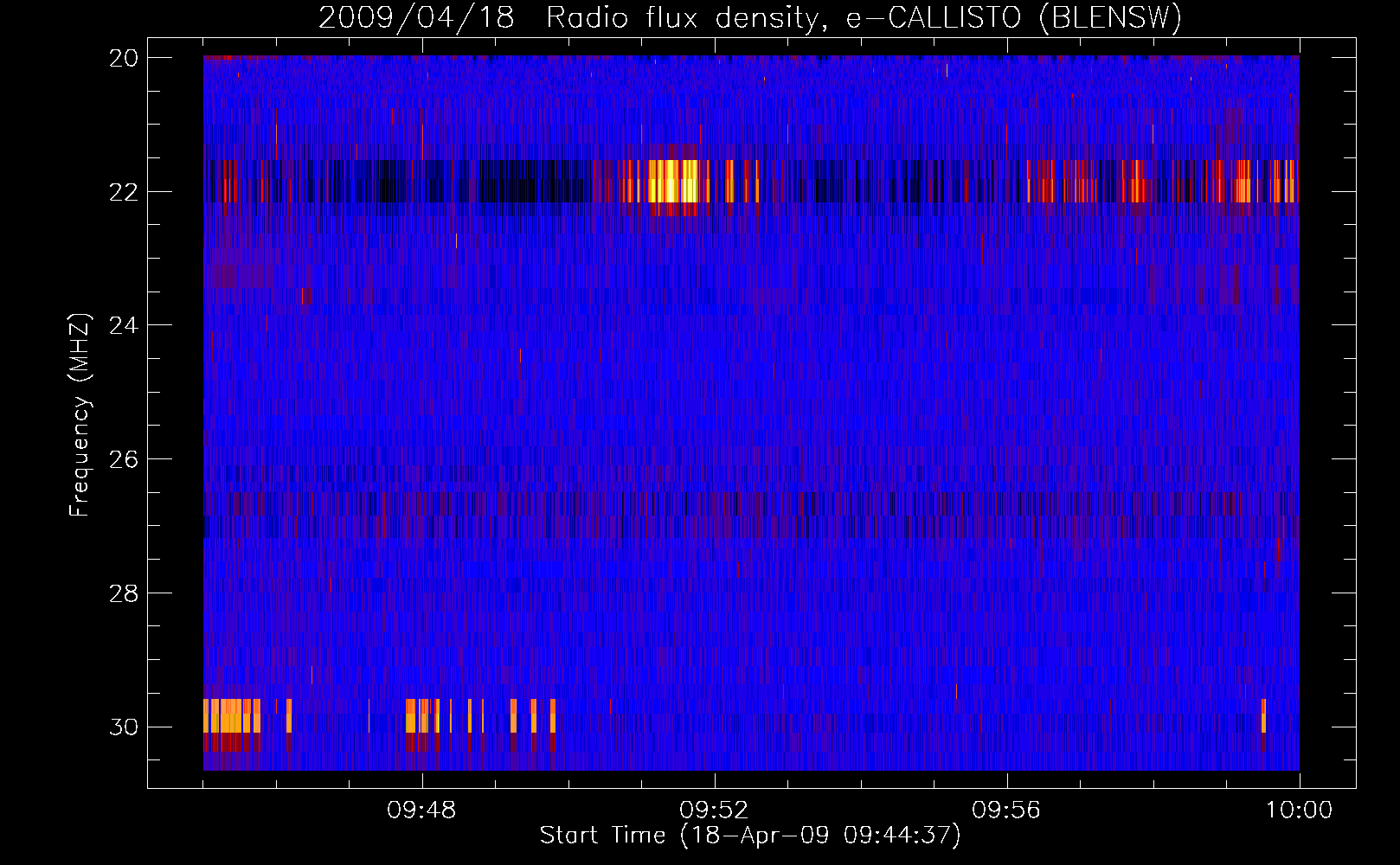
Task: Click the 22 MHz frequency tick label
Action: pyautogui.click(x=124, y=191)
